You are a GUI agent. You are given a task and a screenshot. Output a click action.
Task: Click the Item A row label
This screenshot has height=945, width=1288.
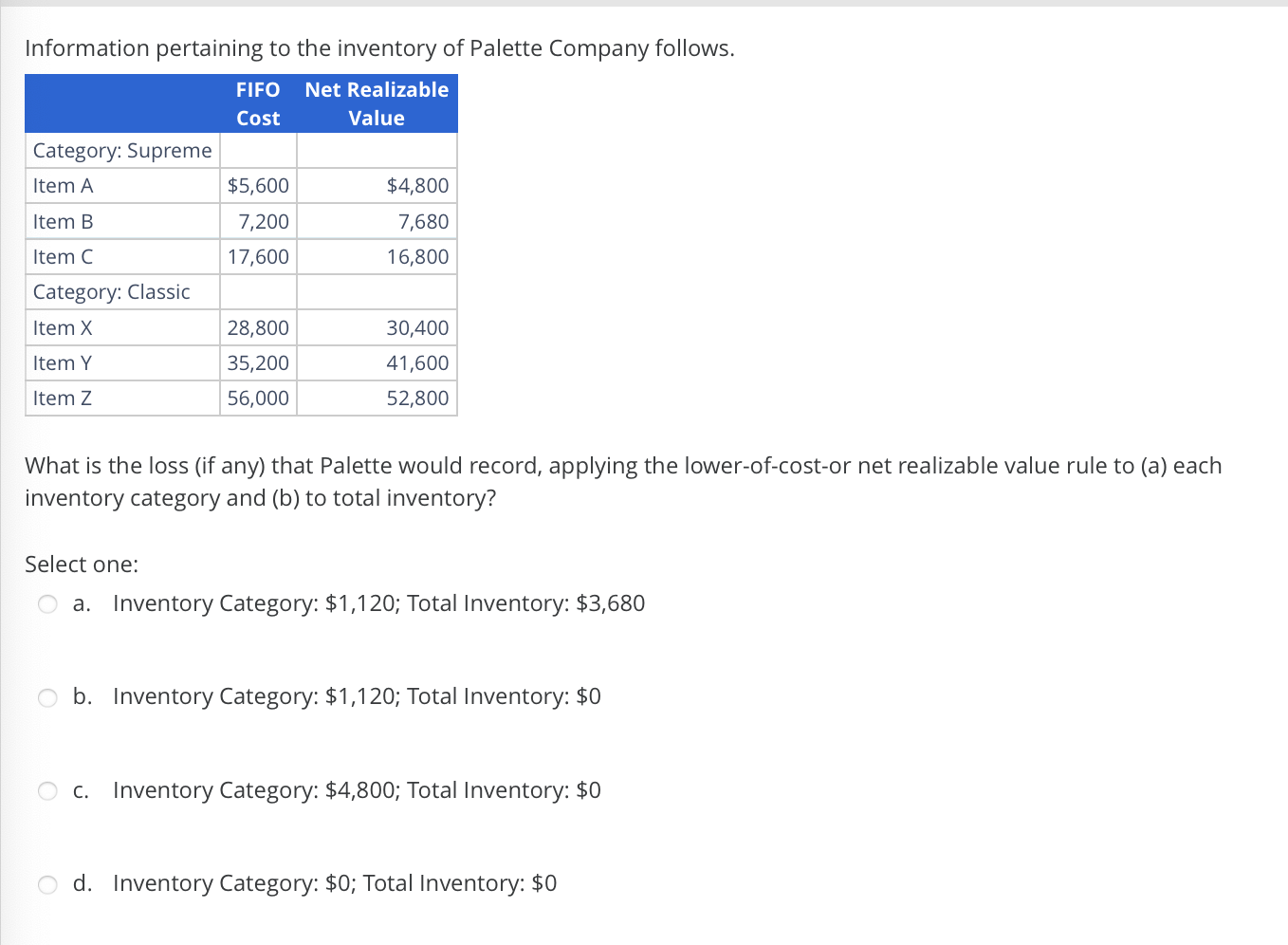coord(63,185)
